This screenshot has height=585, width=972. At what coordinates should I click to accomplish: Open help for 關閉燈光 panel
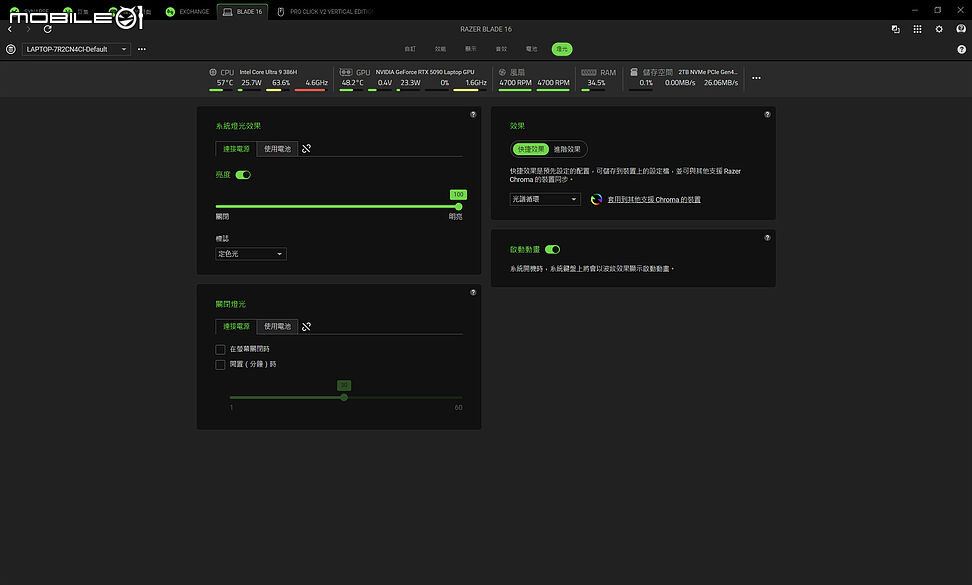point(473,292)
